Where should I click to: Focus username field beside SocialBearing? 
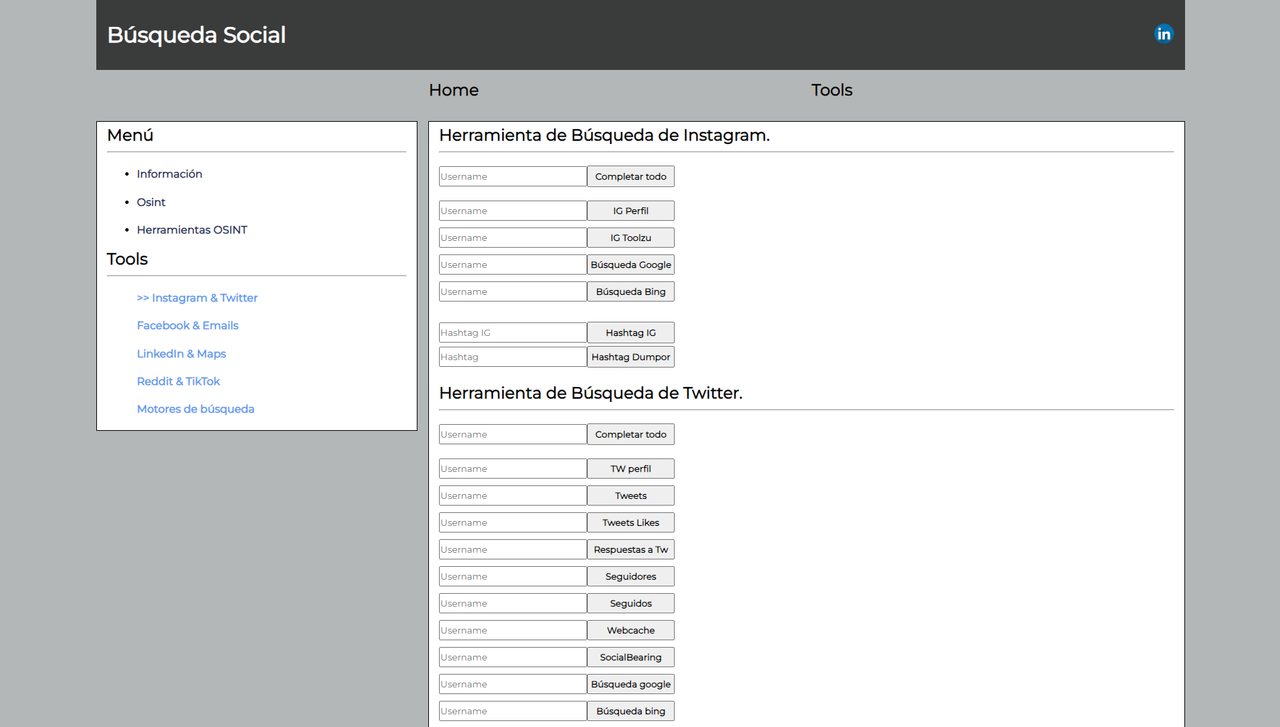513,658
